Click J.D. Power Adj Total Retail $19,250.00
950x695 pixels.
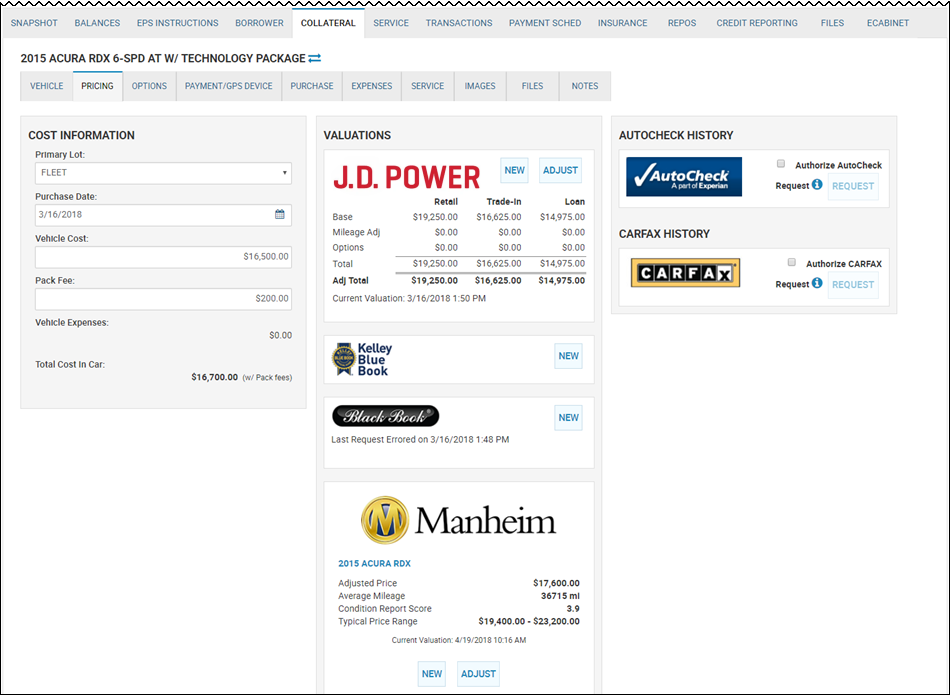[434, 281]
